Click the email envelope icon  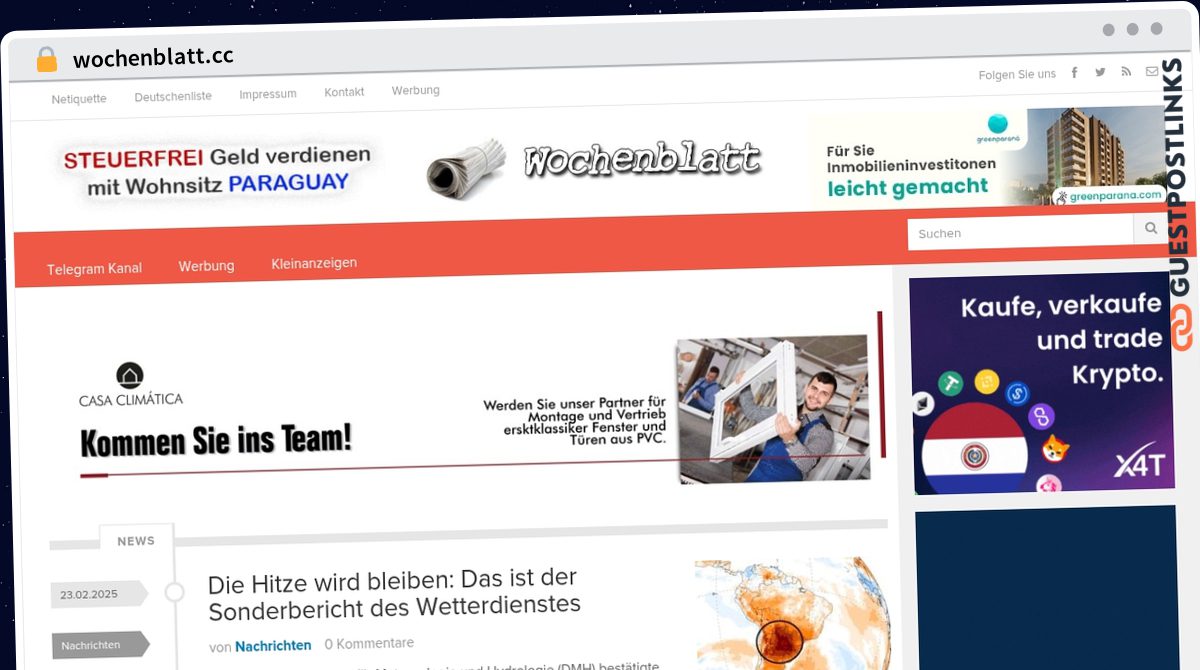pos(1152,71)
